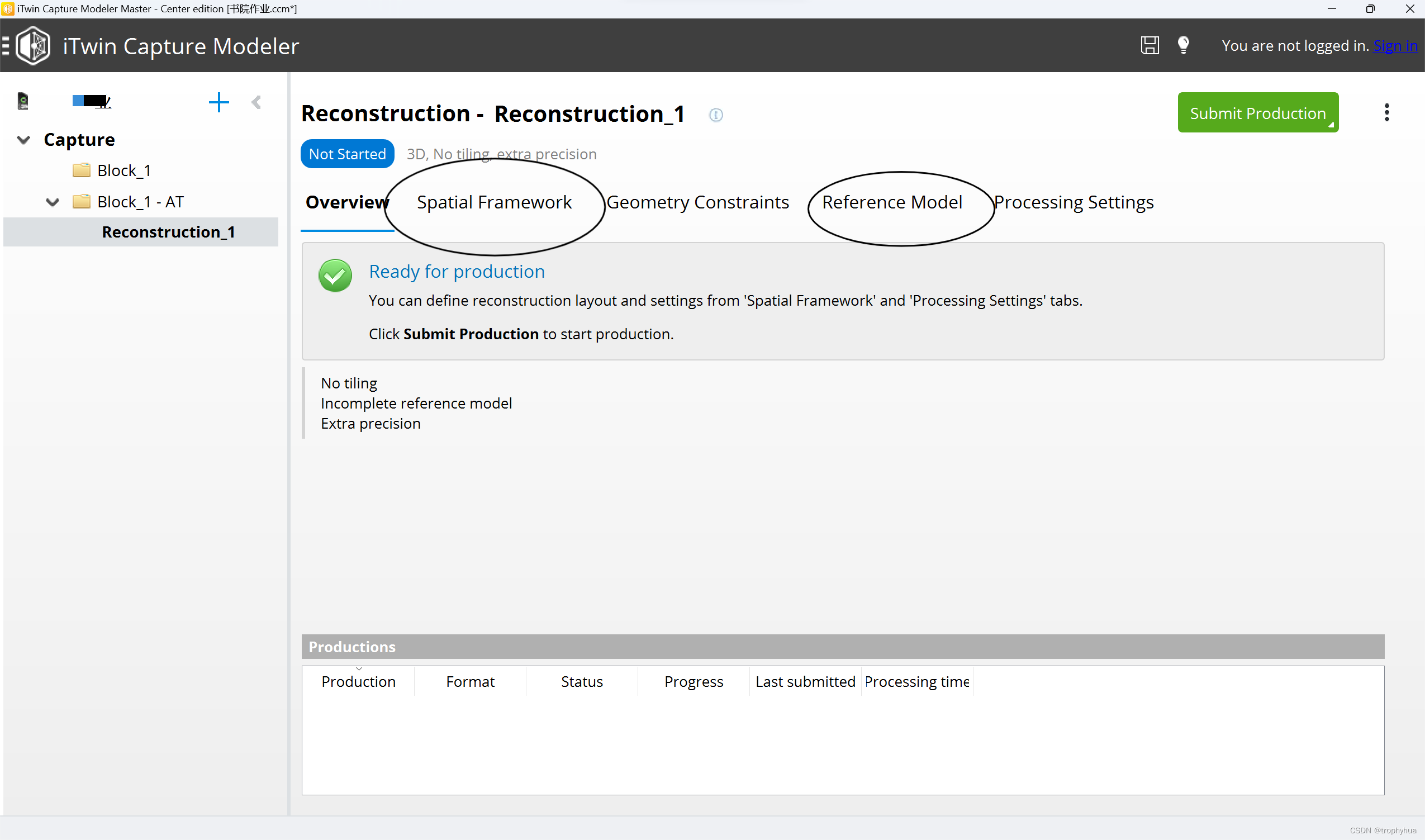Click the lightbulb tips icon

point(1183,45)
